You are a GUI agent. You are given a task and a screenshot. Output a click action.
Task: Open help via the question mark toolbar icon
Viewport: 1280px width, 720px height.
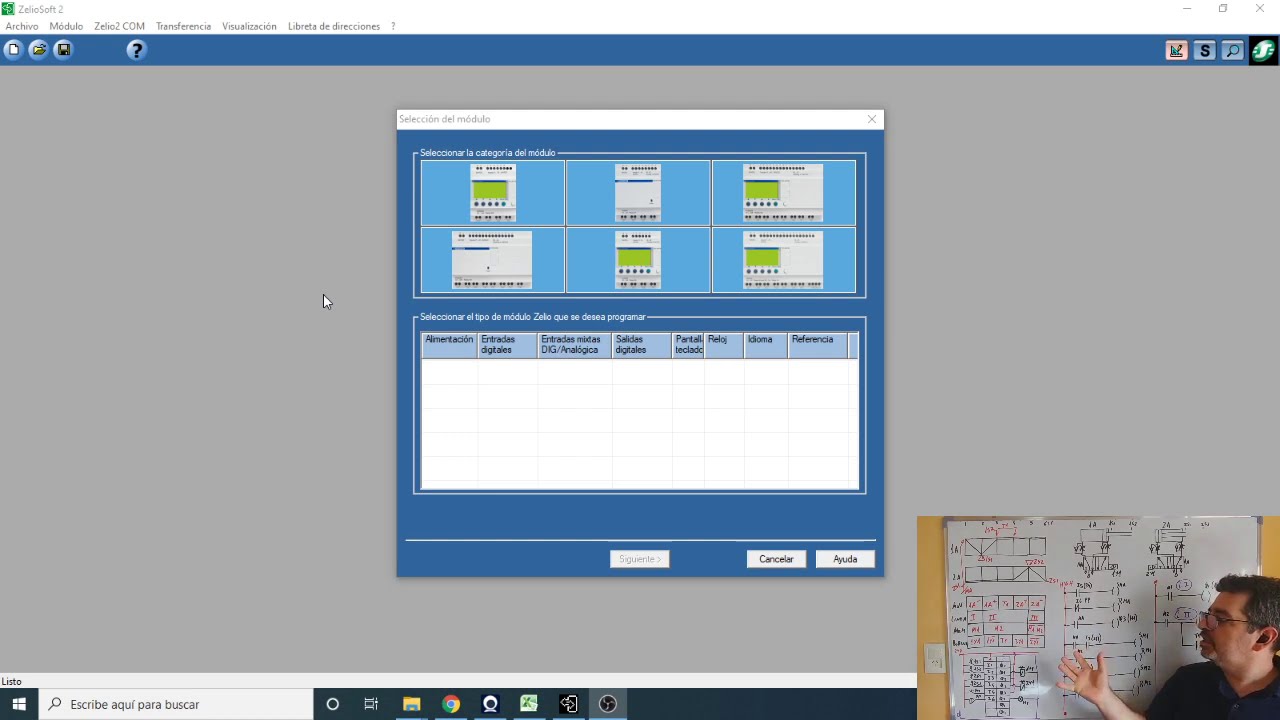137,49
